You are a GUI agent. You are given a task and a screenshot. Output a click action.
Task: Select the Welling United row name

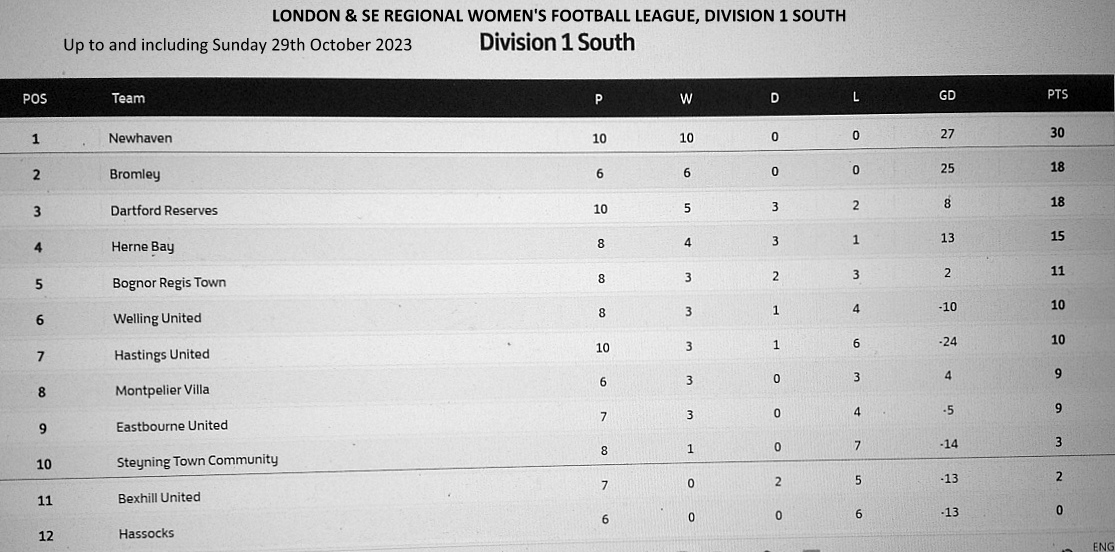click(x=157, y=318)
